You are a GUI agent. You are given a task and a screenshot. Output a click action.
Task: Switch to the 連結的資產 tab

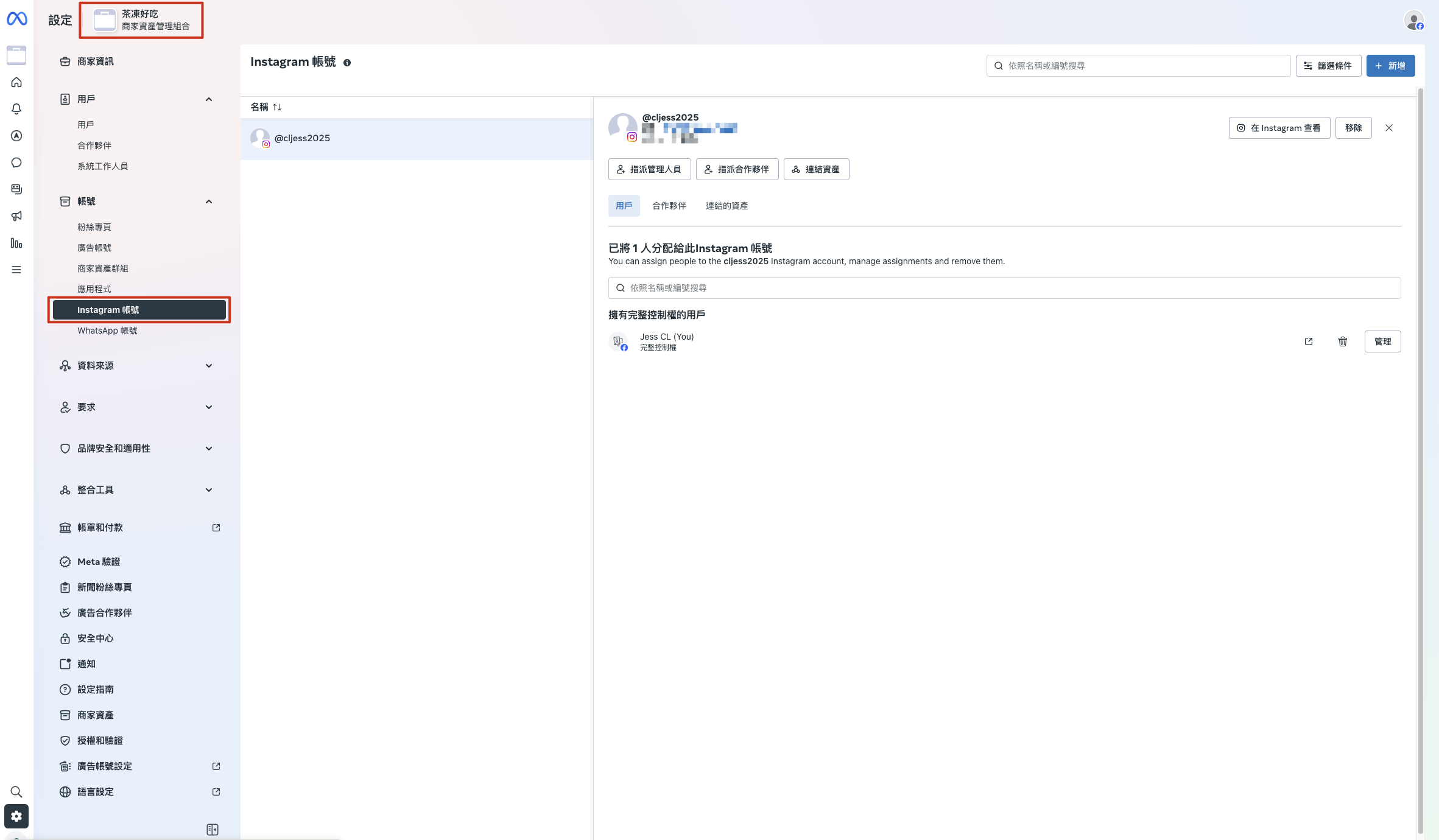click(727, 206)
